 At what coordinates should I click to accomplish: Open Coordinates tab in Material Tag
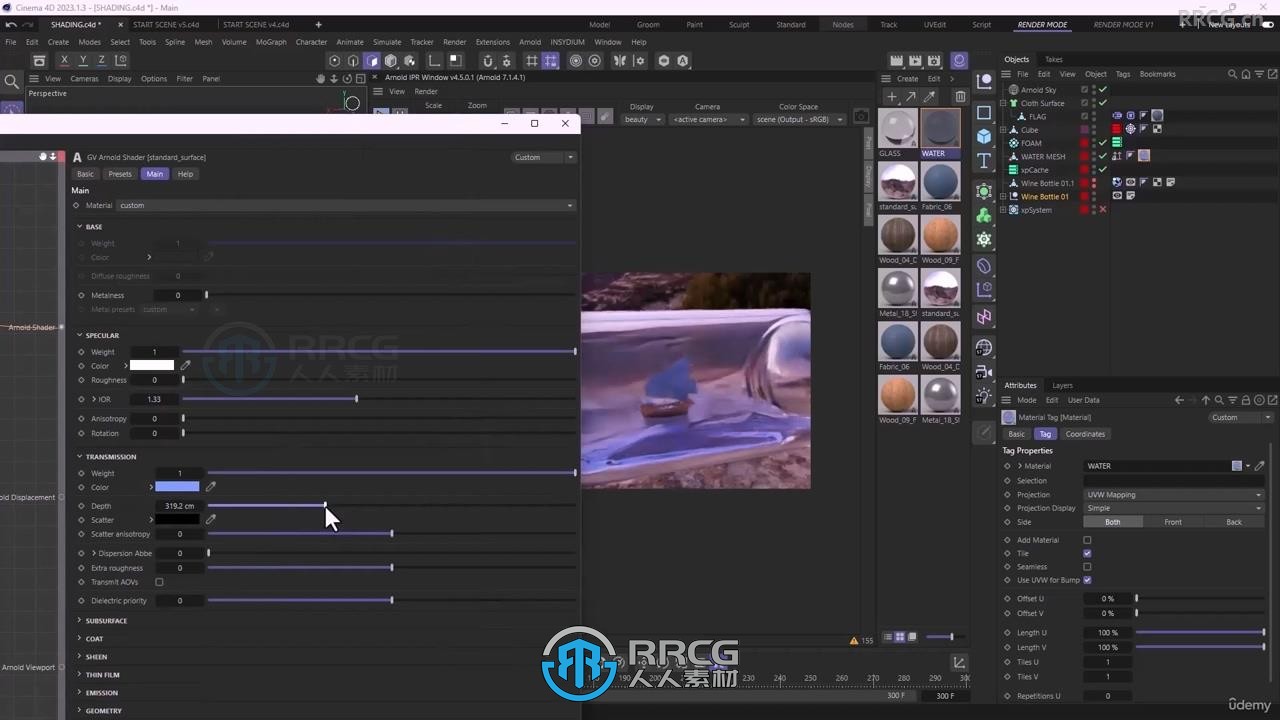(1085, 434)
